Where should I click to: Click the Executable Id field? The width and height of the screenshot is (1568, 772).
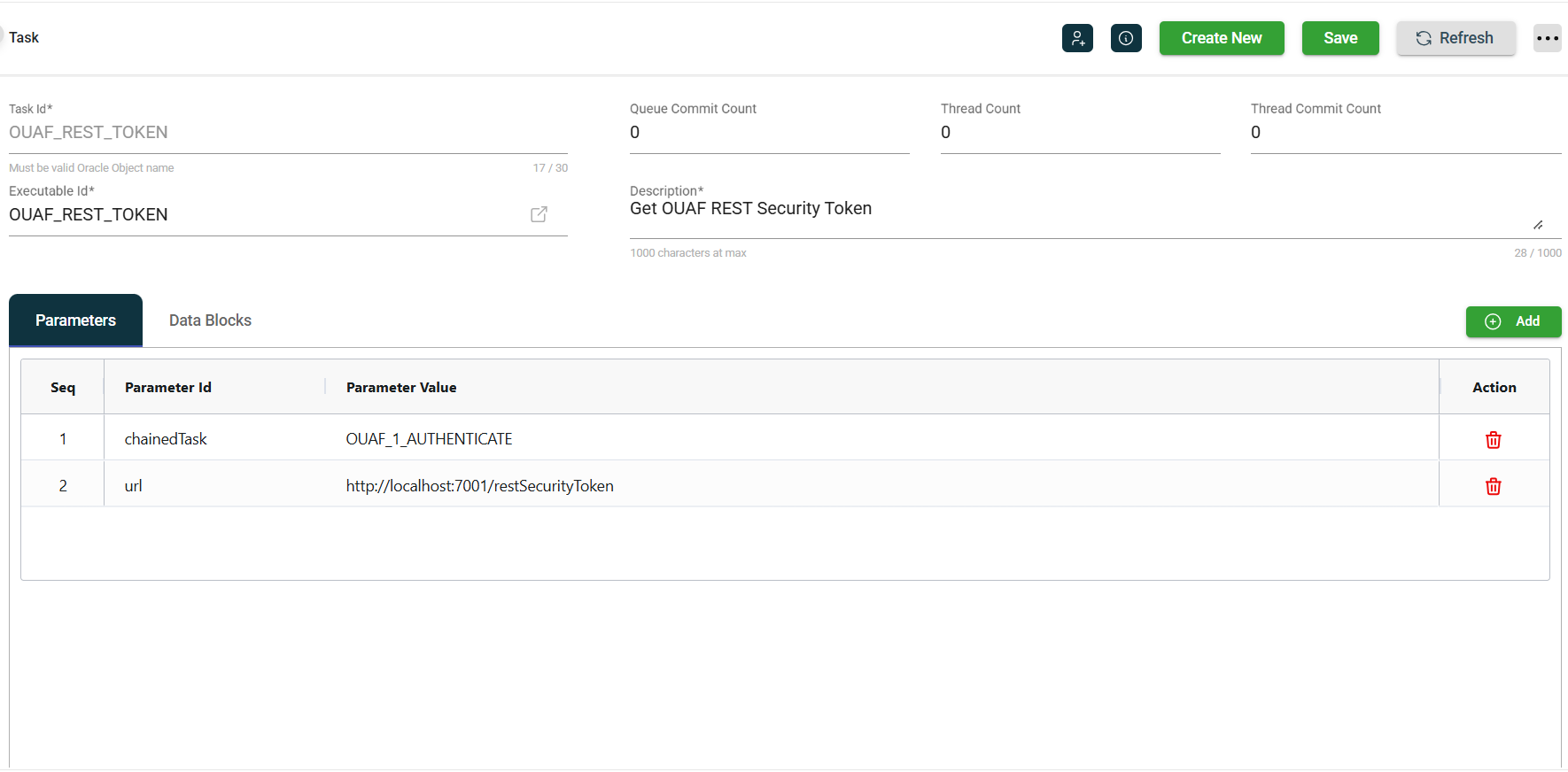pos(266,215)
